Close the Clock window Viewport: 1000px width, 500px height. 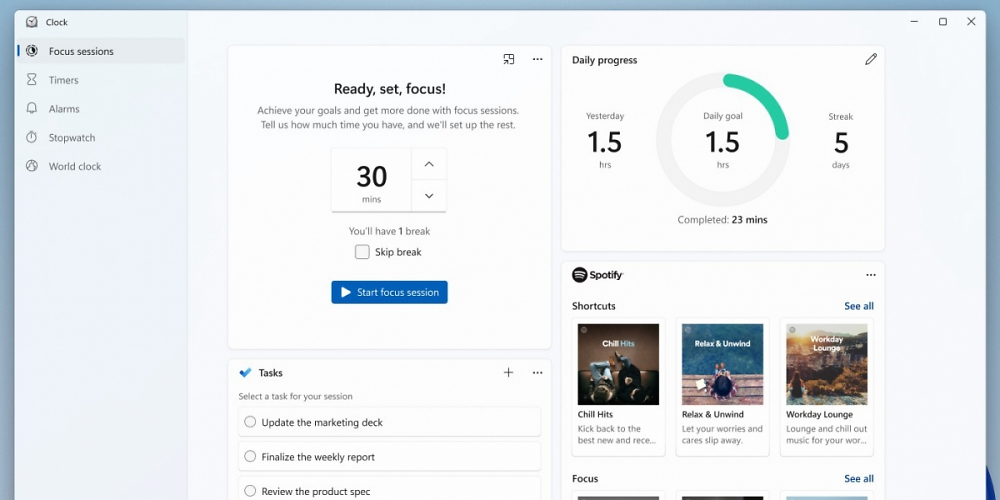[971, 22]
